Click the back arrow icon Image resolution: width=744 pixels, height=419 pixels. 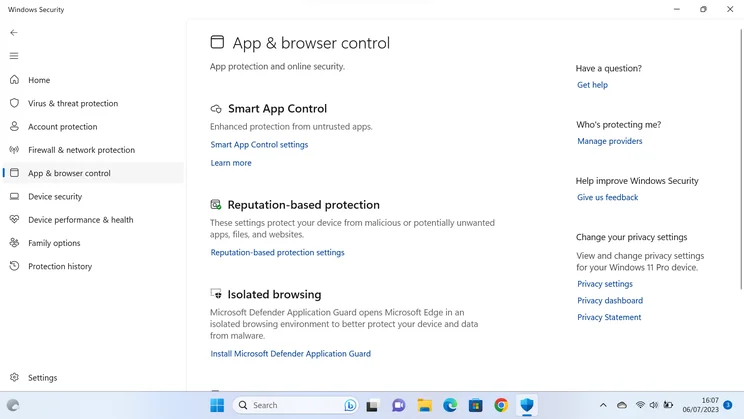(14, 33)
